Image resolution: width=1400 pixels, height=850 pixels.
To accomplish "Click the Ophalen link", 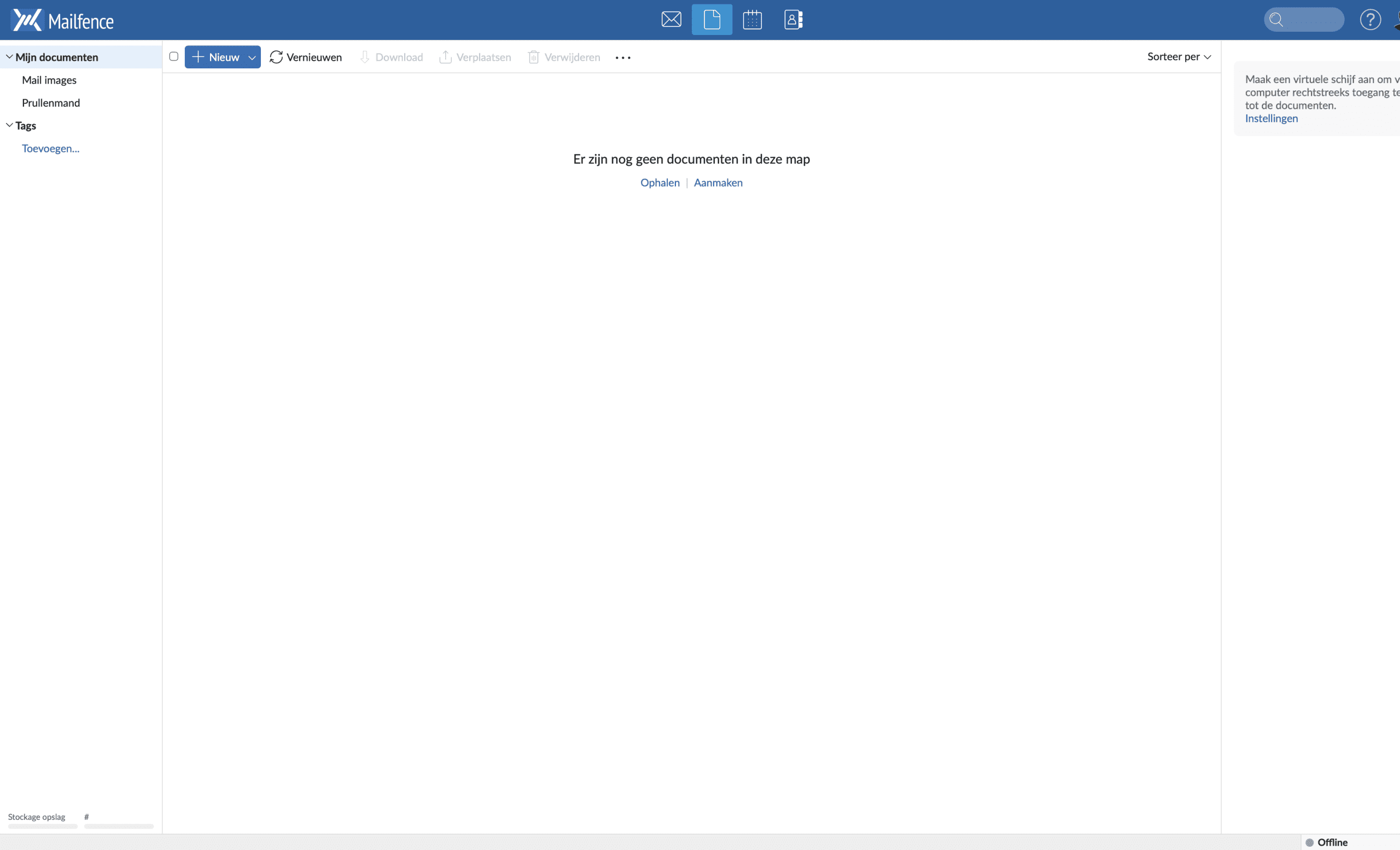I will (659, 182).
